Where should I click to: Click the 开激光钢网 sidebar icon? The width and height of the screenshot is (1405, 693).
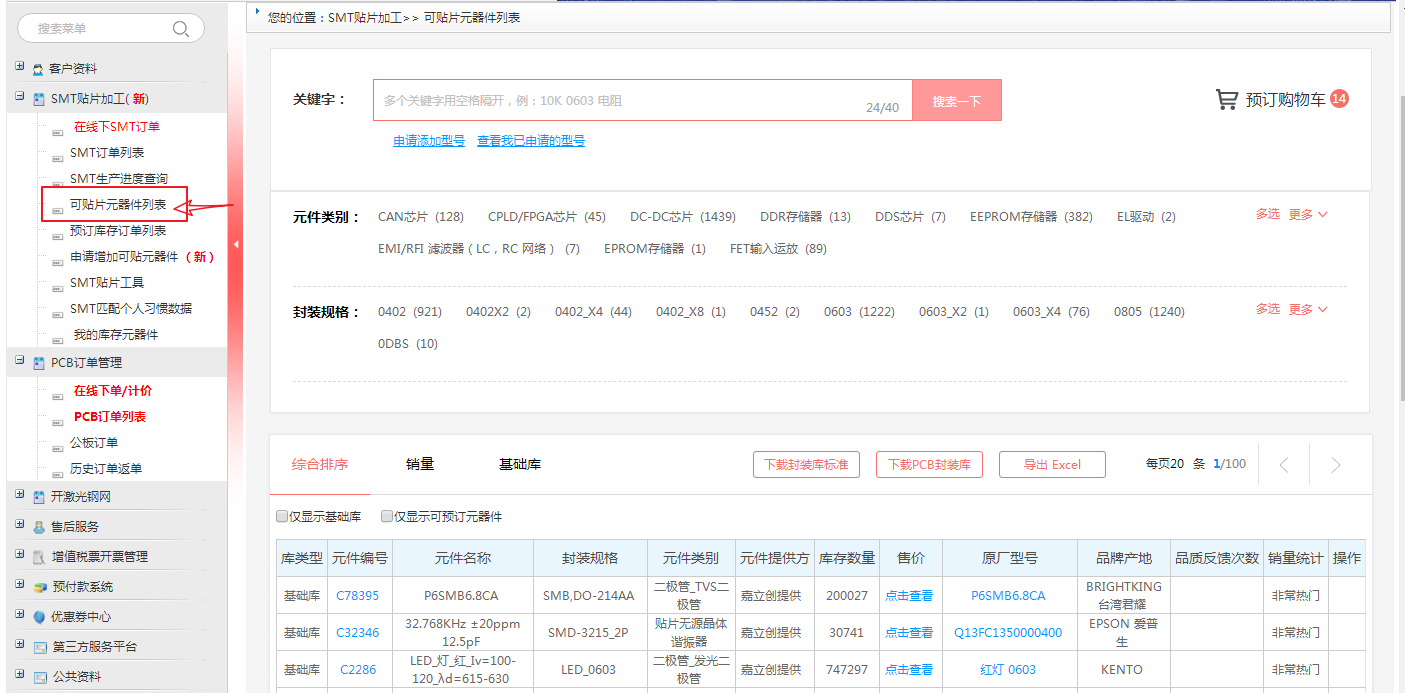38,497
